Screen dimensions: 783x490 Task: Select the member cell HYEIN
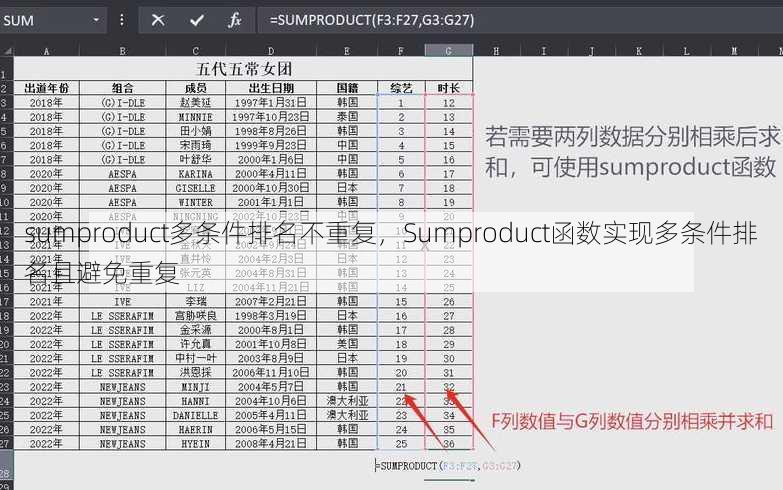point(195,444)
